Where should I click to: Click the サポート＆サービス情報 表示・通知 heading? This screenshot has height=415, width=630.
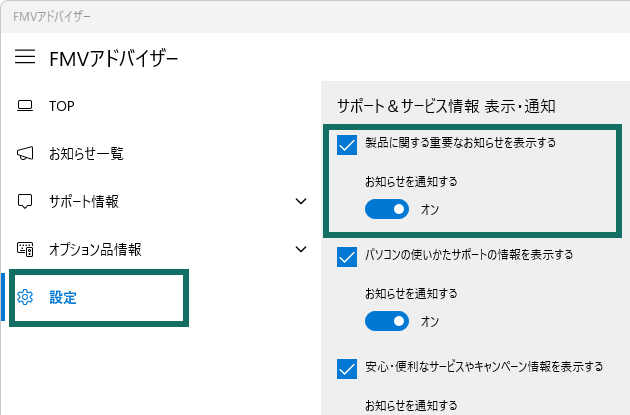(446, 105)
